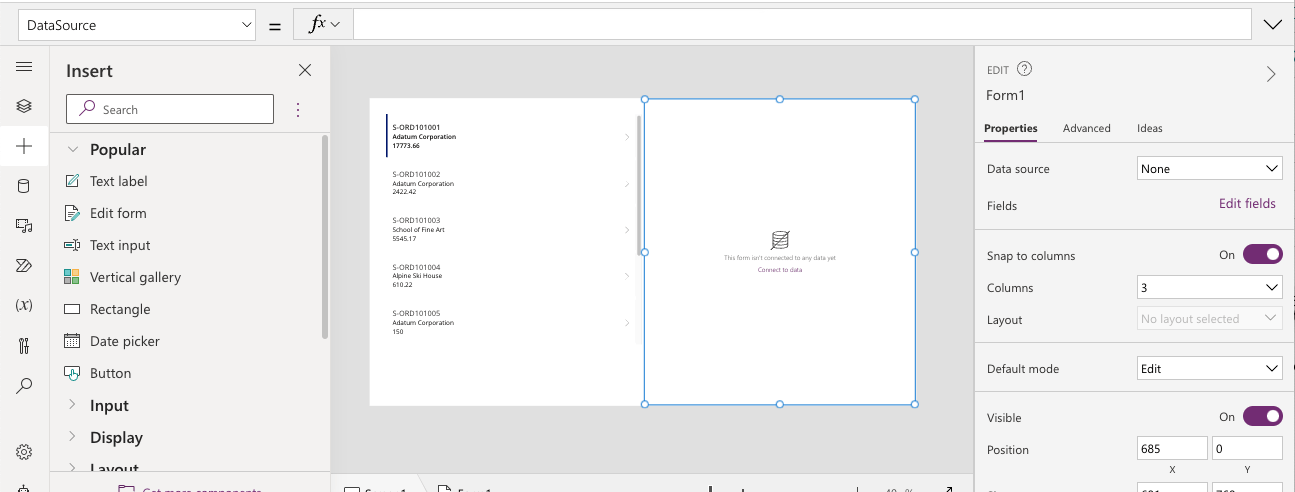Open the Data cylinder icon in sidebar

[24, 186]
